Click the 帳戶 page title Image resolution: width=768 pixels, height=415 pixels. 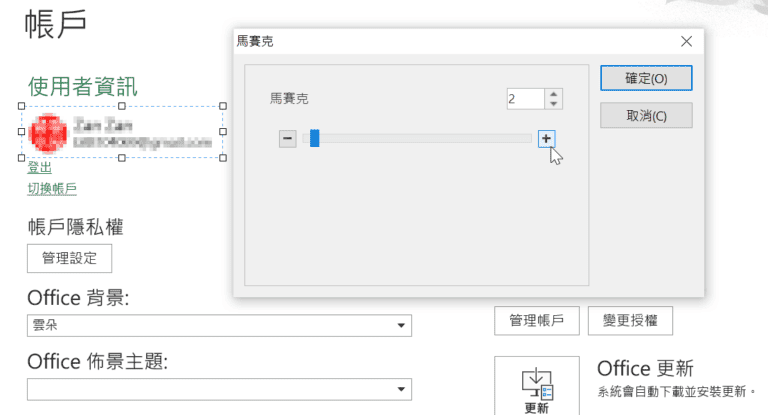coord(55,24)
